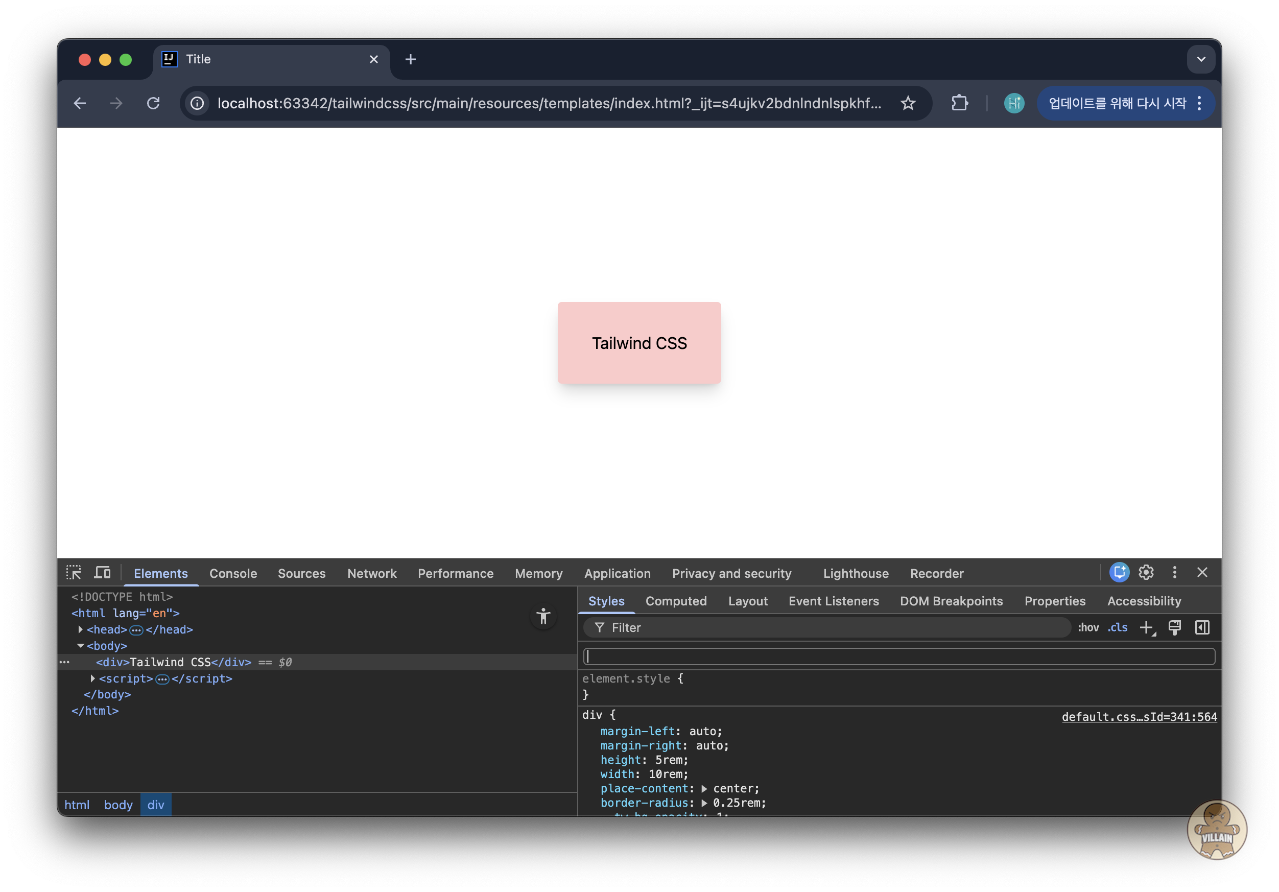Expand the head element node
This screenshot has width=1279, height=892.
[81, 630]
